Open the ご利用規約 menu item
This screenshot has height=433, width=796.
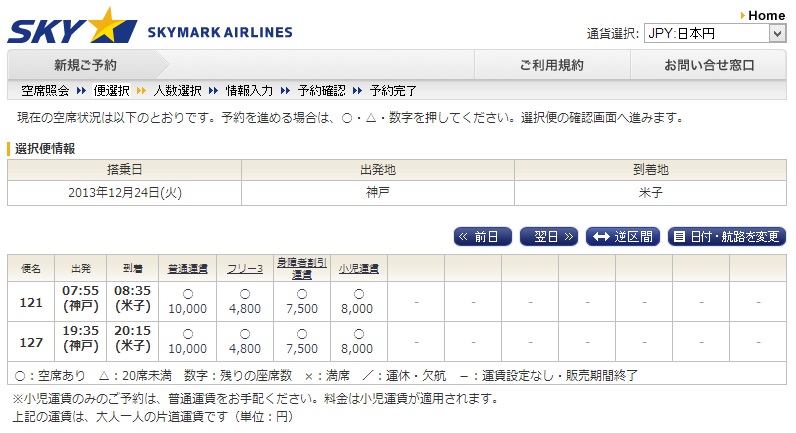tap(552, 65)
